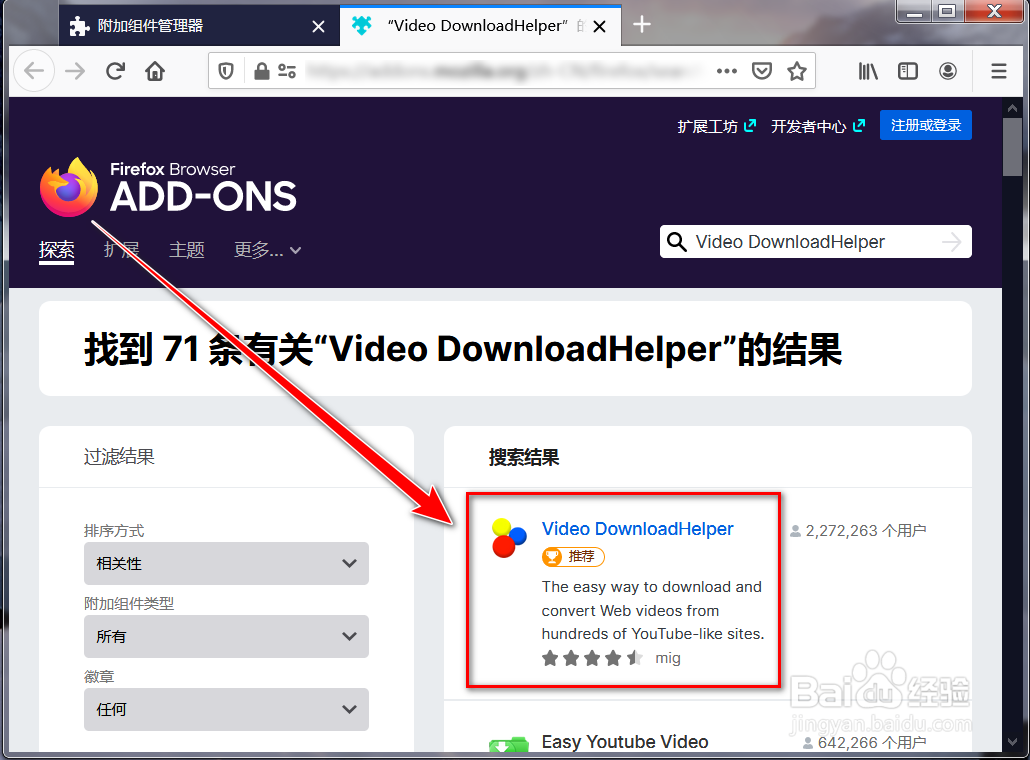
Task: Click the scrollbar down arrow
Action: pos(1012,742)
